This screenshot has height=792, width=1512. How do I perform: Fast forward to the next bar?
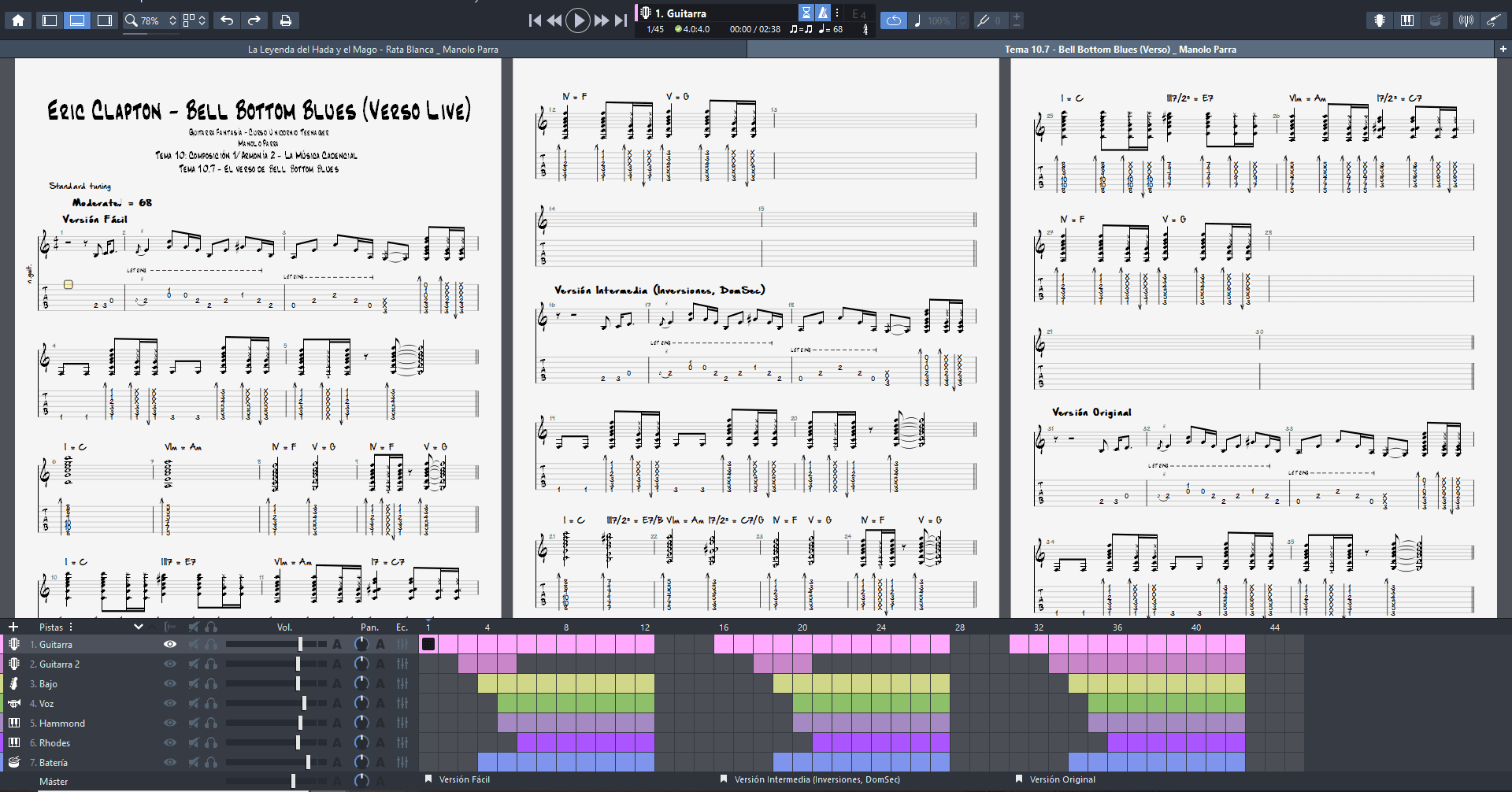602,20
